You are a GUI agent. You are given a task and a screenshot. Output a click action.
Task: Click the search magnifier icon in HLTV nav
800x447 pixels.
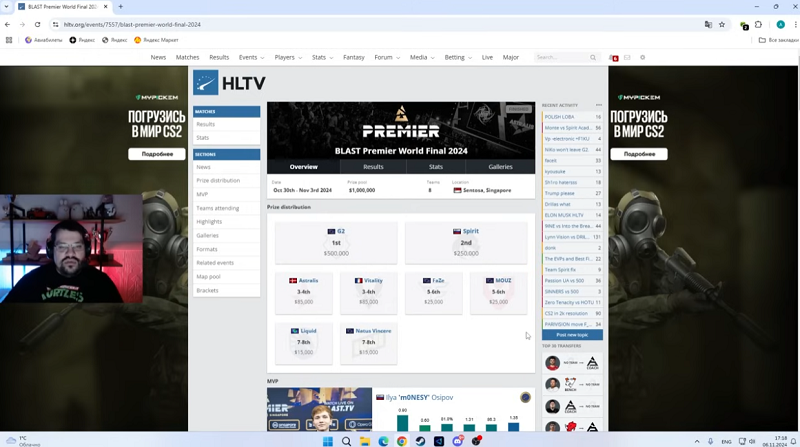(593, 58)
